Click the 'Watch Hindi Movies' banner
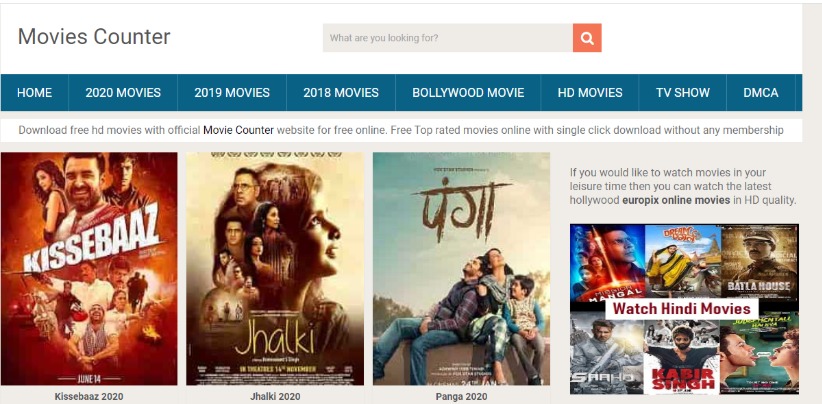Image resolution: width=822 pixels, height=404 pixels. 684,309
